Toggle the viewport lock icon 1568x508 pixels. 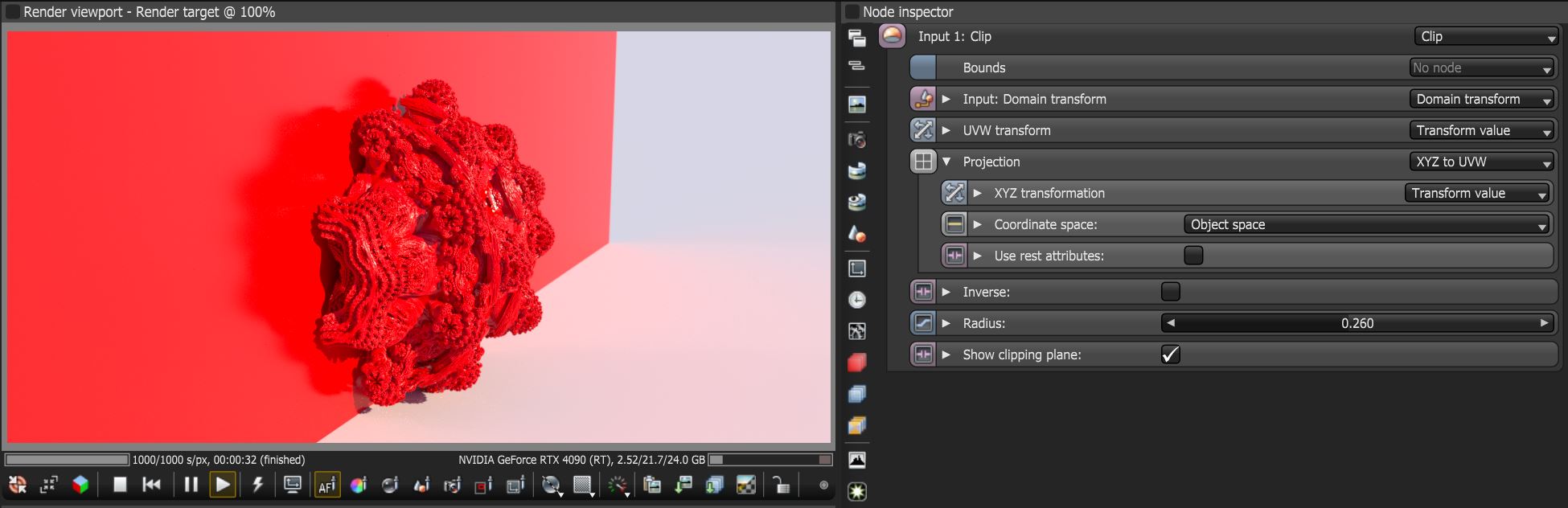click(x=781, y=485)
